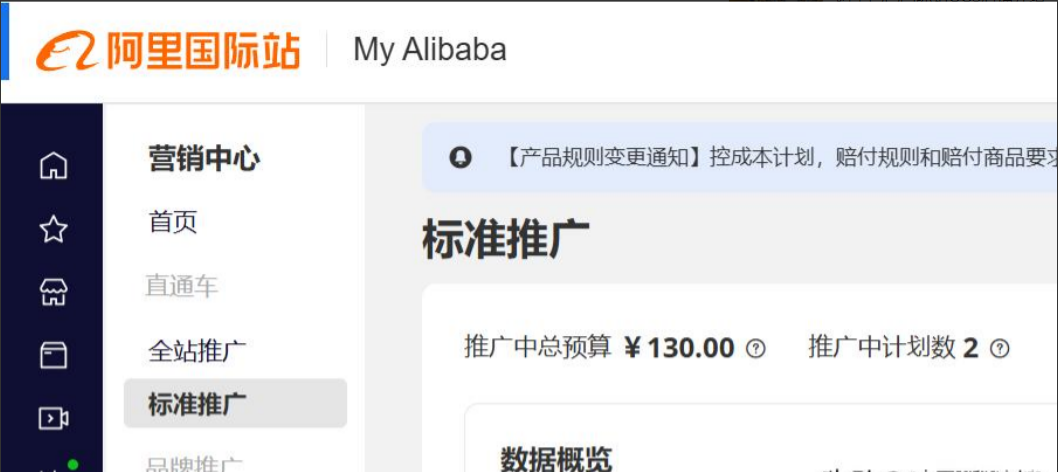Click the 阿里国际站 brand text
This screenshot has height=472, width=1058.
[202, 51]
